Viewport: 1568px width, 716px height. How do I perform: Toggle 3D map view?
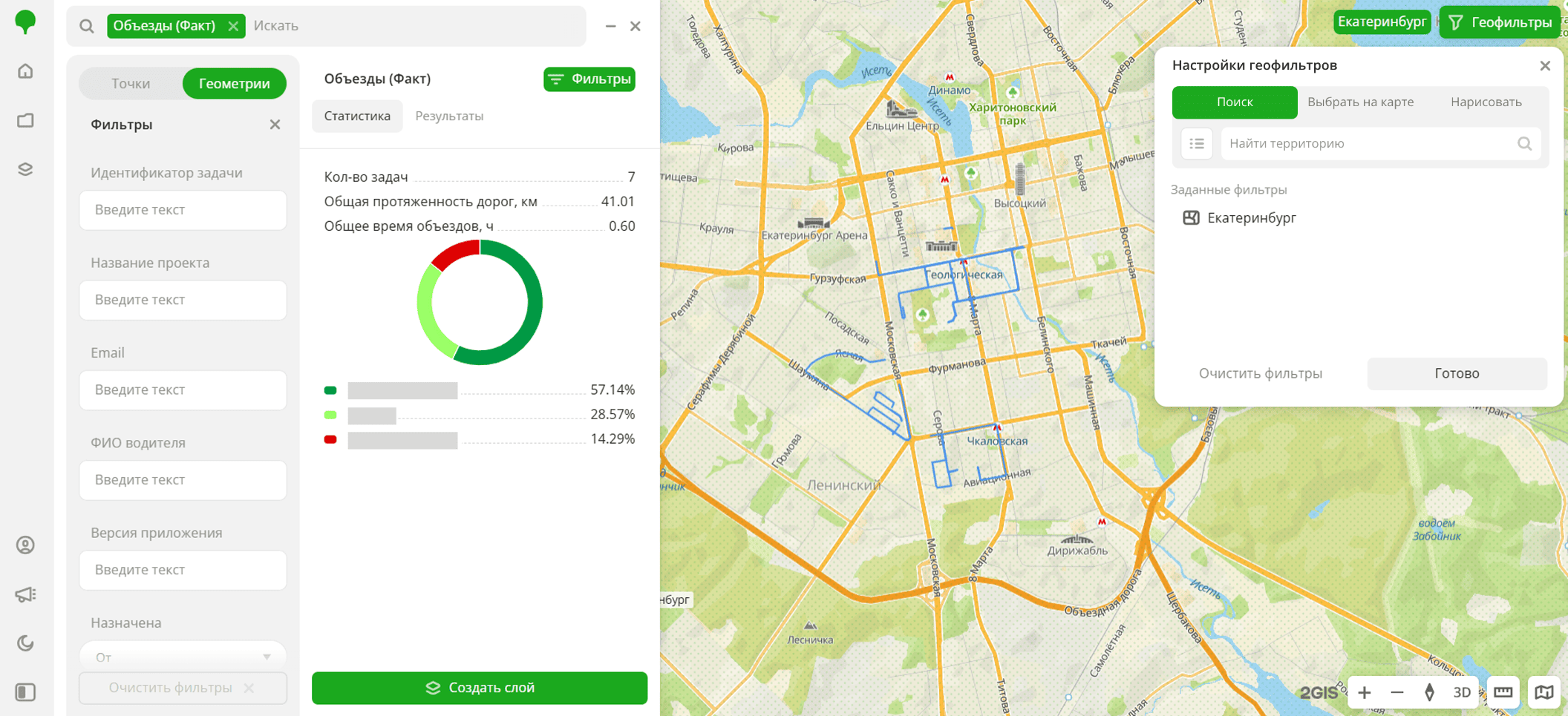[1461, 692]
